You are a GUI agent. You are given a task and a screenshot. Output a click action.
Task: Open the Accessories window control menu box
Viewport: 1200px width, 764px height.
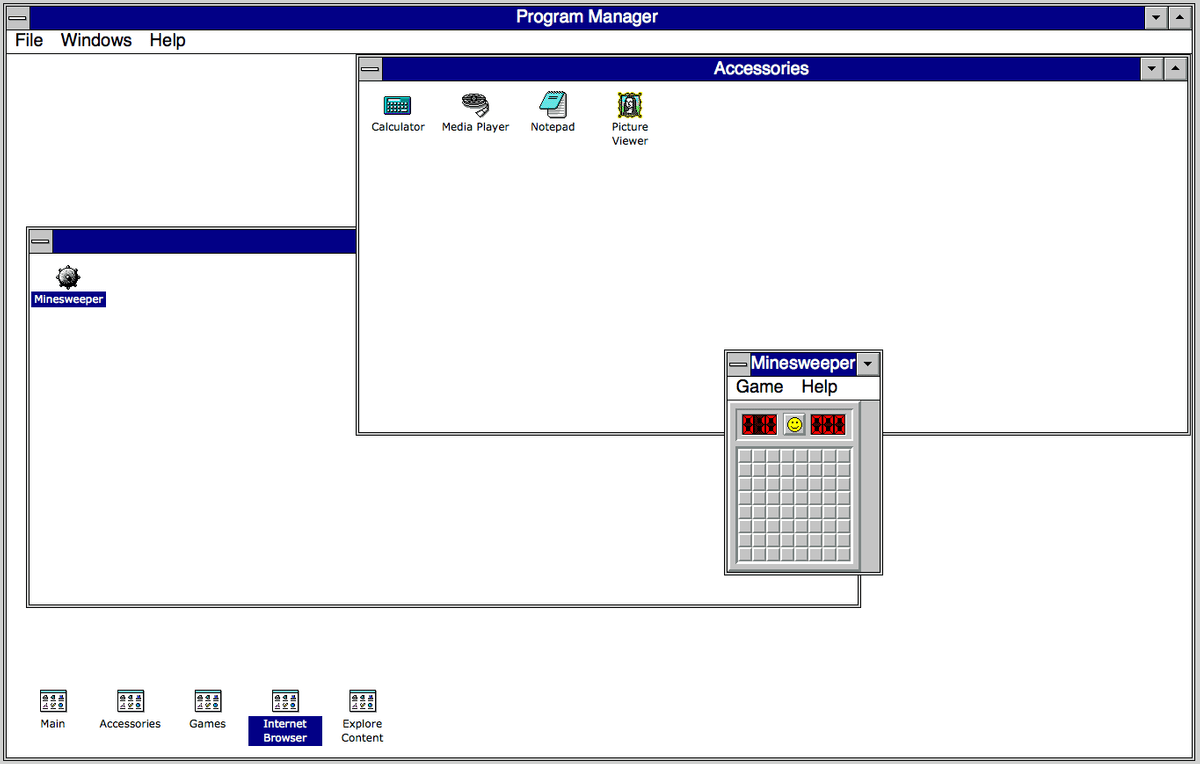(369, 68)
